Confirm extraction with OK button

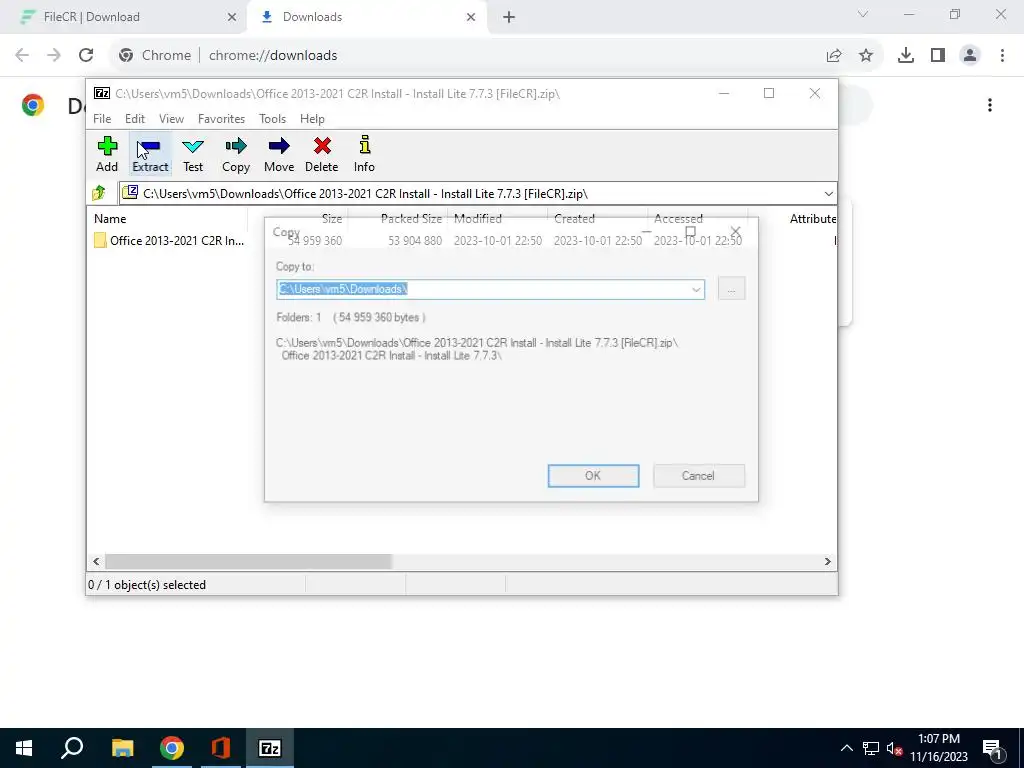click(593, 475)
